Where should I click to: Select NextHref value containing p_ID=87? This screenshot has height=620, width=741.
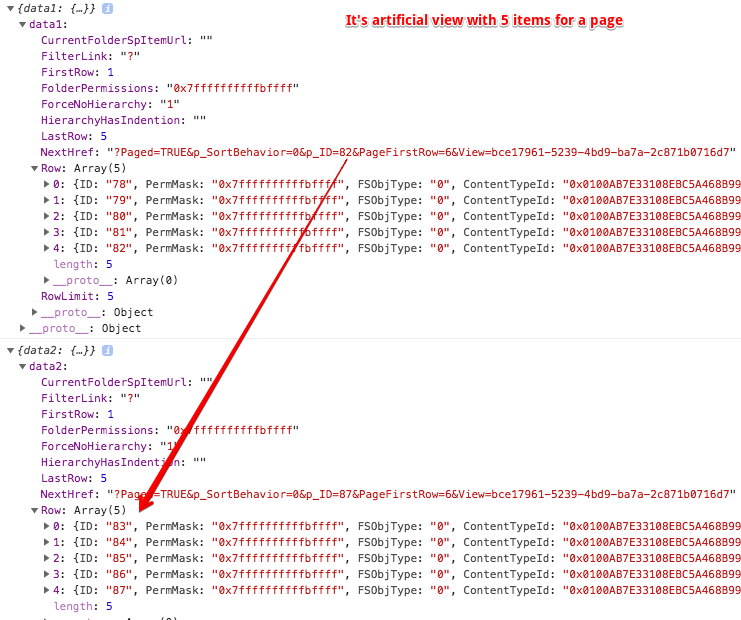[422, 494]
